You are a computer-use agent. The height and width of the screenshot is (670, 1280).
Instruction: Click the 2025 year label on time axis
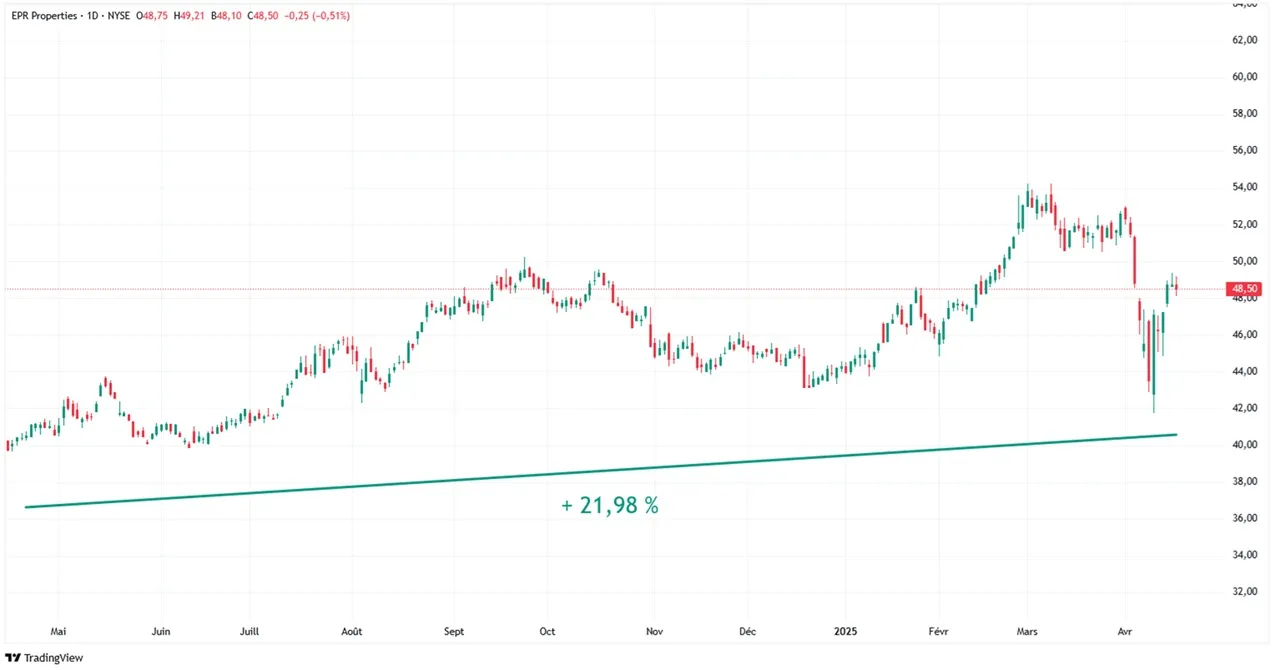coord(844,631)
